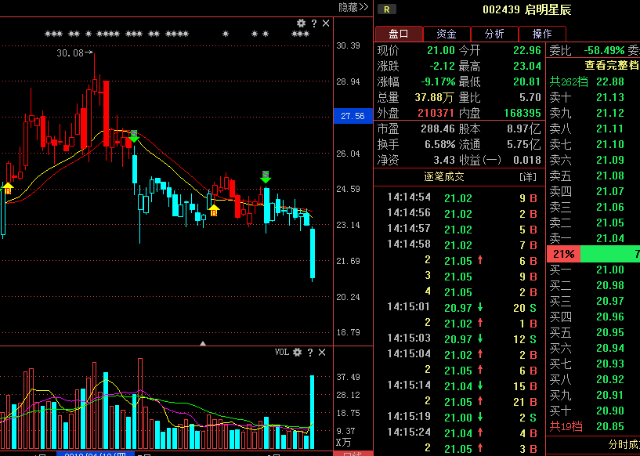Click the VOL indicator label
The height and width of the screenshot is (456, 640).
(x=282, y=352)
